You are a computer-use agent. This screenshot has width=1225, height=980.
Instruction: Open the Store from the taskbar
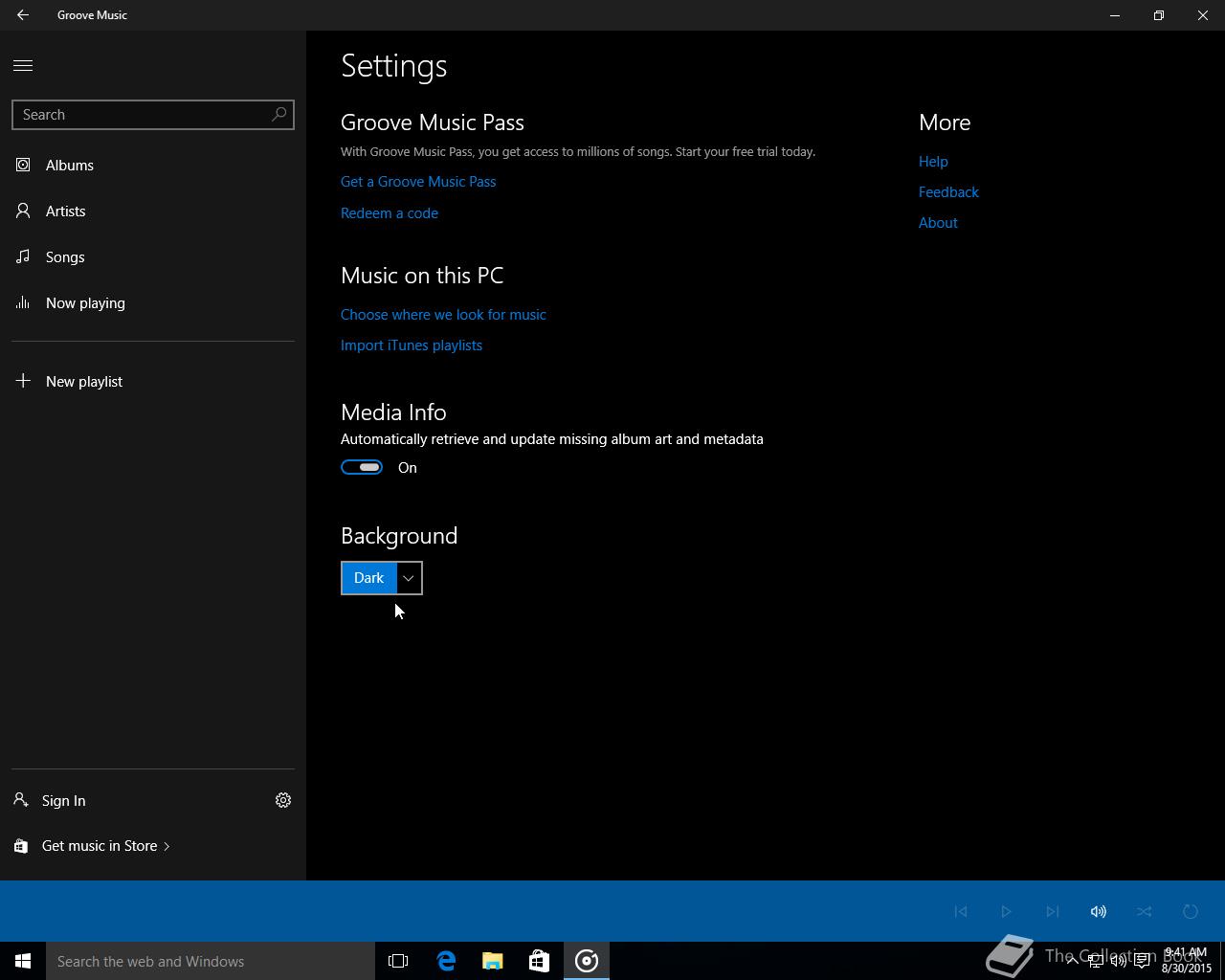pyautogui.click(x=540, y=961)
